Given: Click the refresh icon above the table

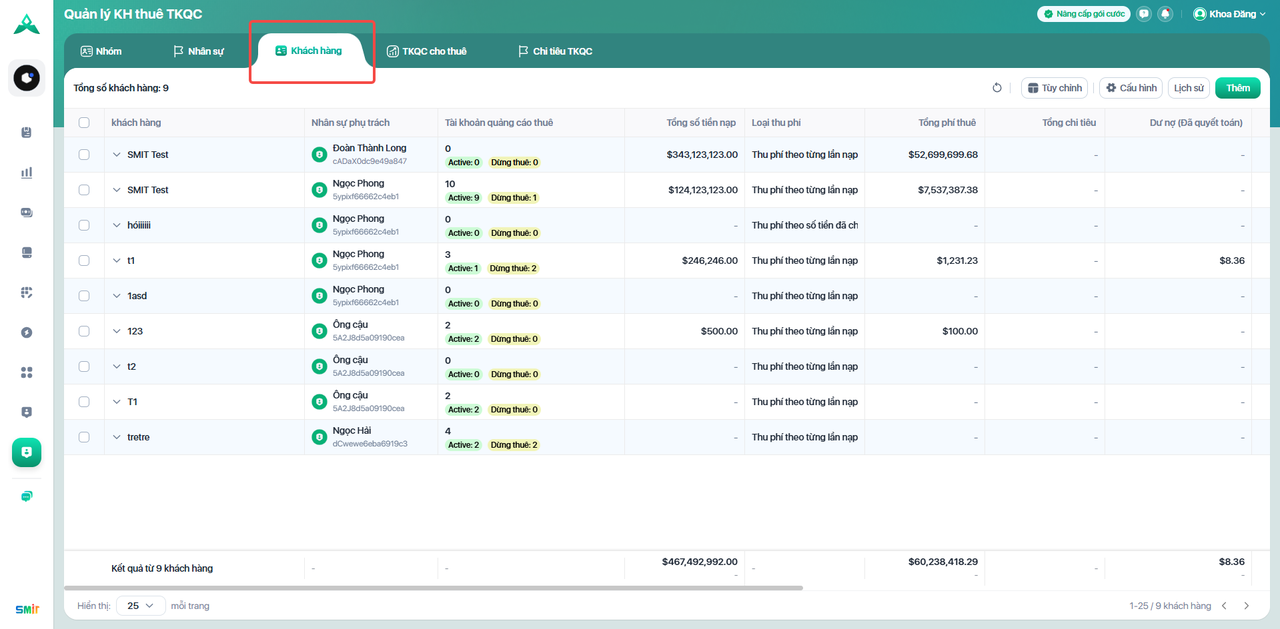Looking at the screenshot, I should click(997, 88).
